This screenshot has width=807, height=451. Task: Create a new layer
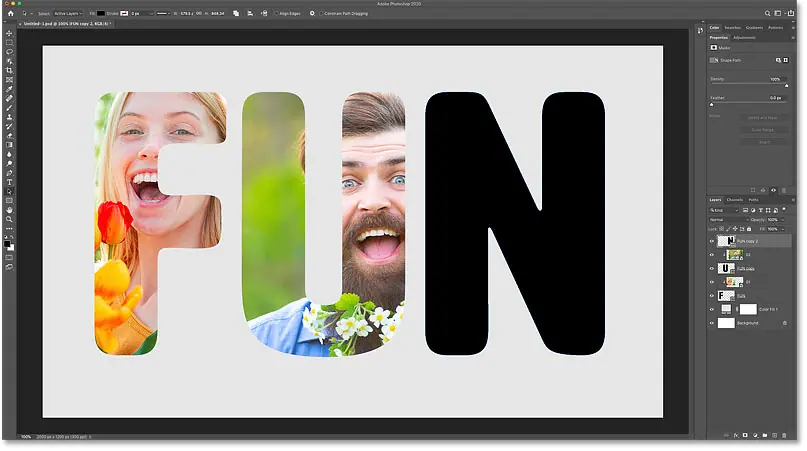775,436
